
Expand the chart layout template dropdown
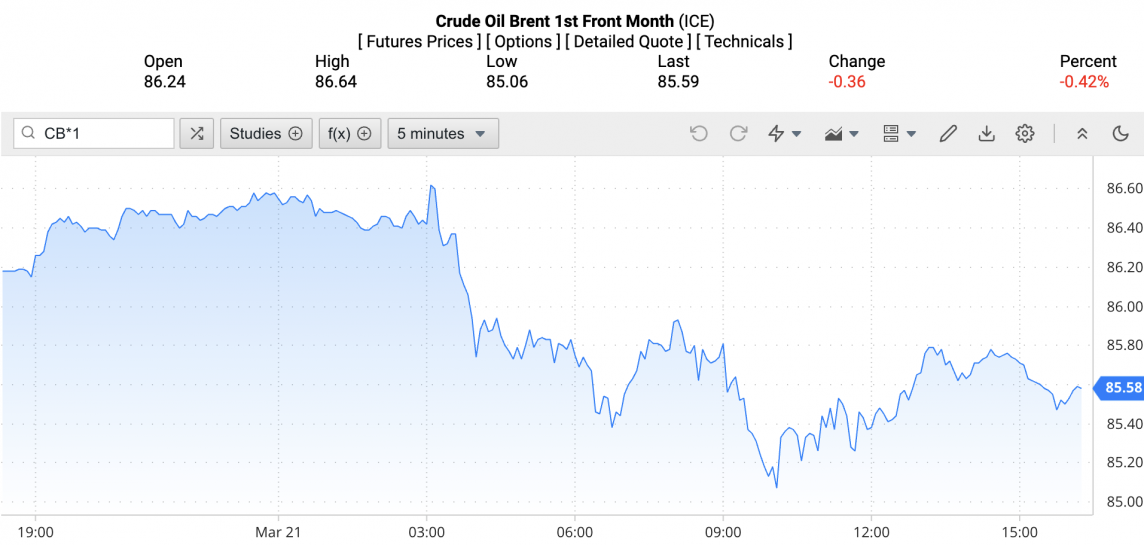point(899,134)
